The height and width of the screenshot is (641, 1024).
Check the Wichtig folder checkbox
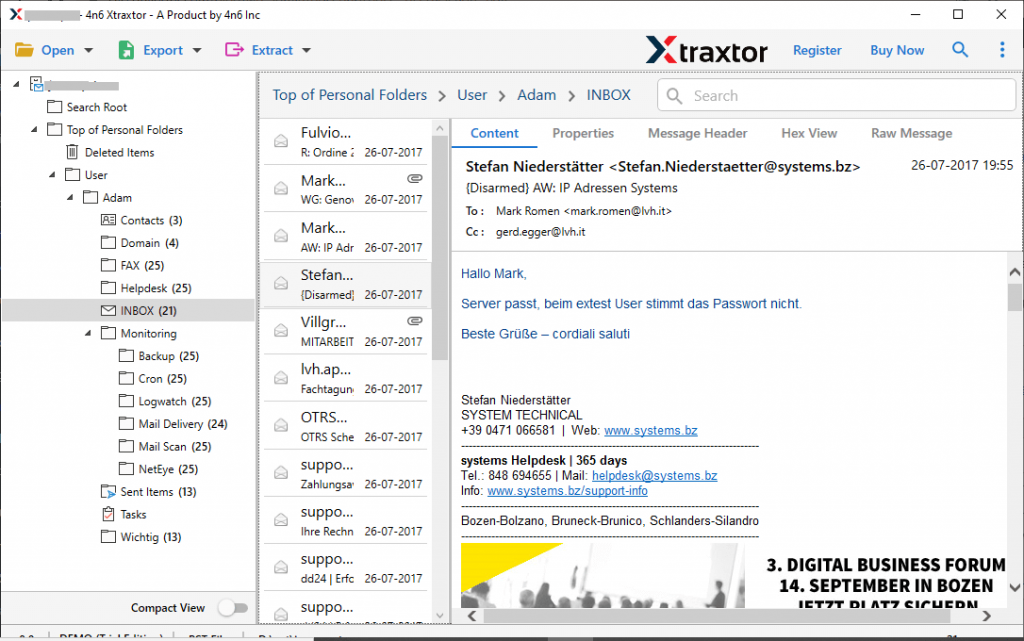coord(110,536)
